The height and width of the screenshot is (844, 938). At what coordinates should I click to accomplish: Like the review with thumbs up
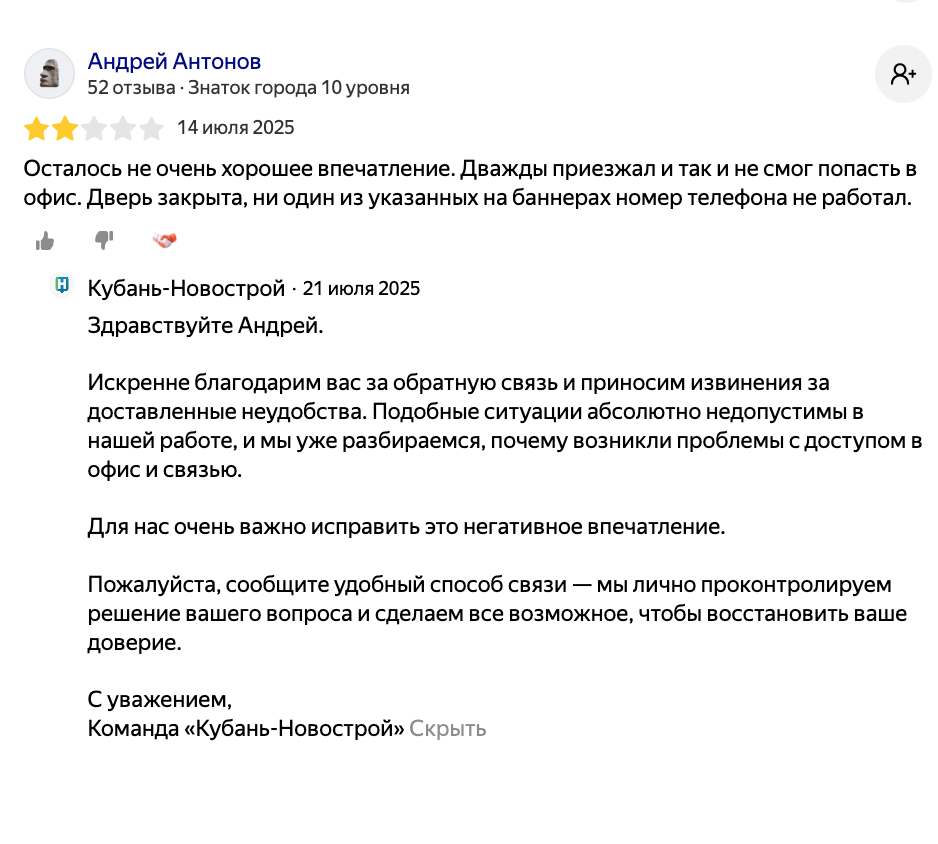coord(45,241)
